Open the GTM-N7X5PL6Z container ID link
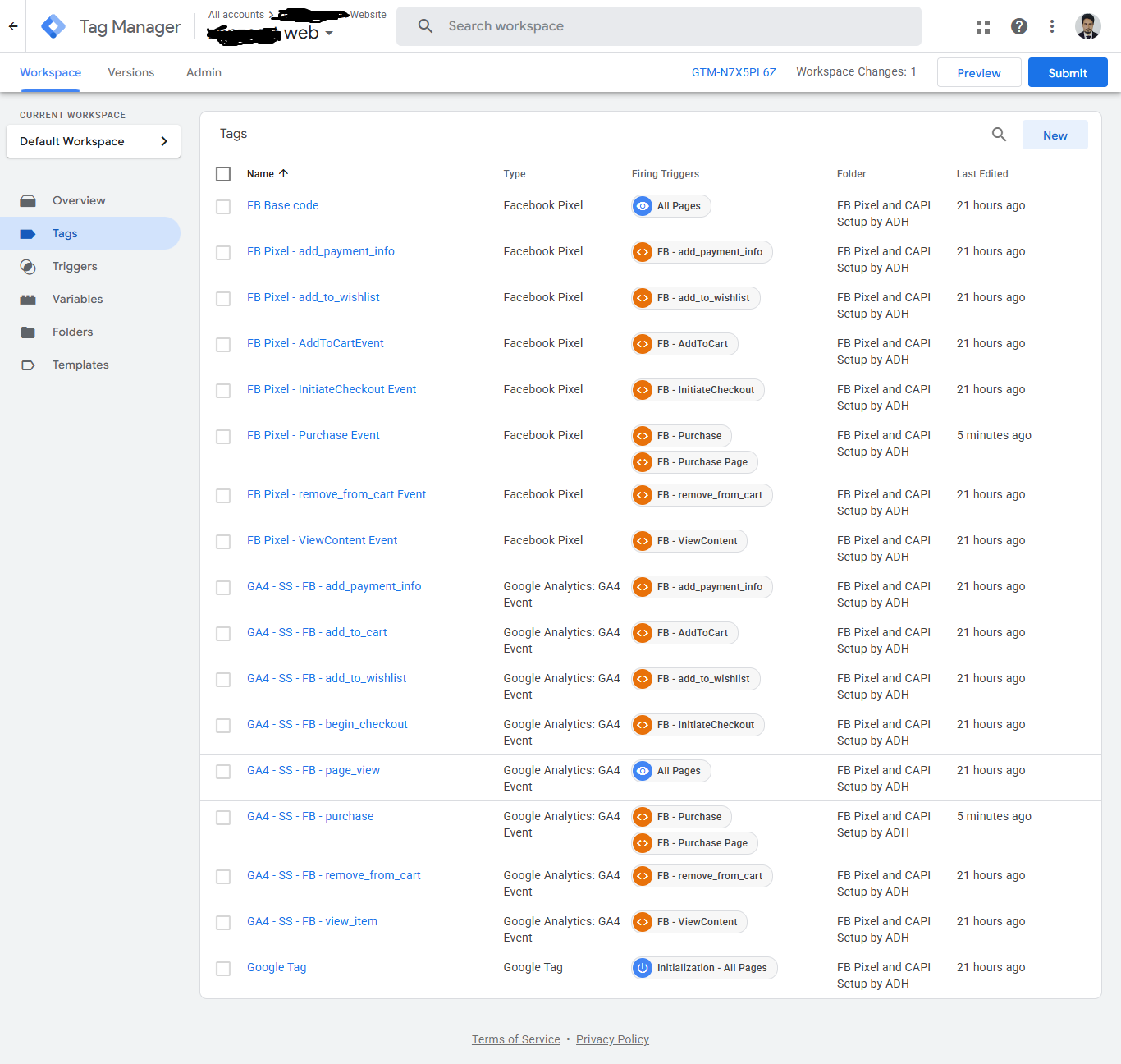The image size is (1121, 1064). coord(734,72)
